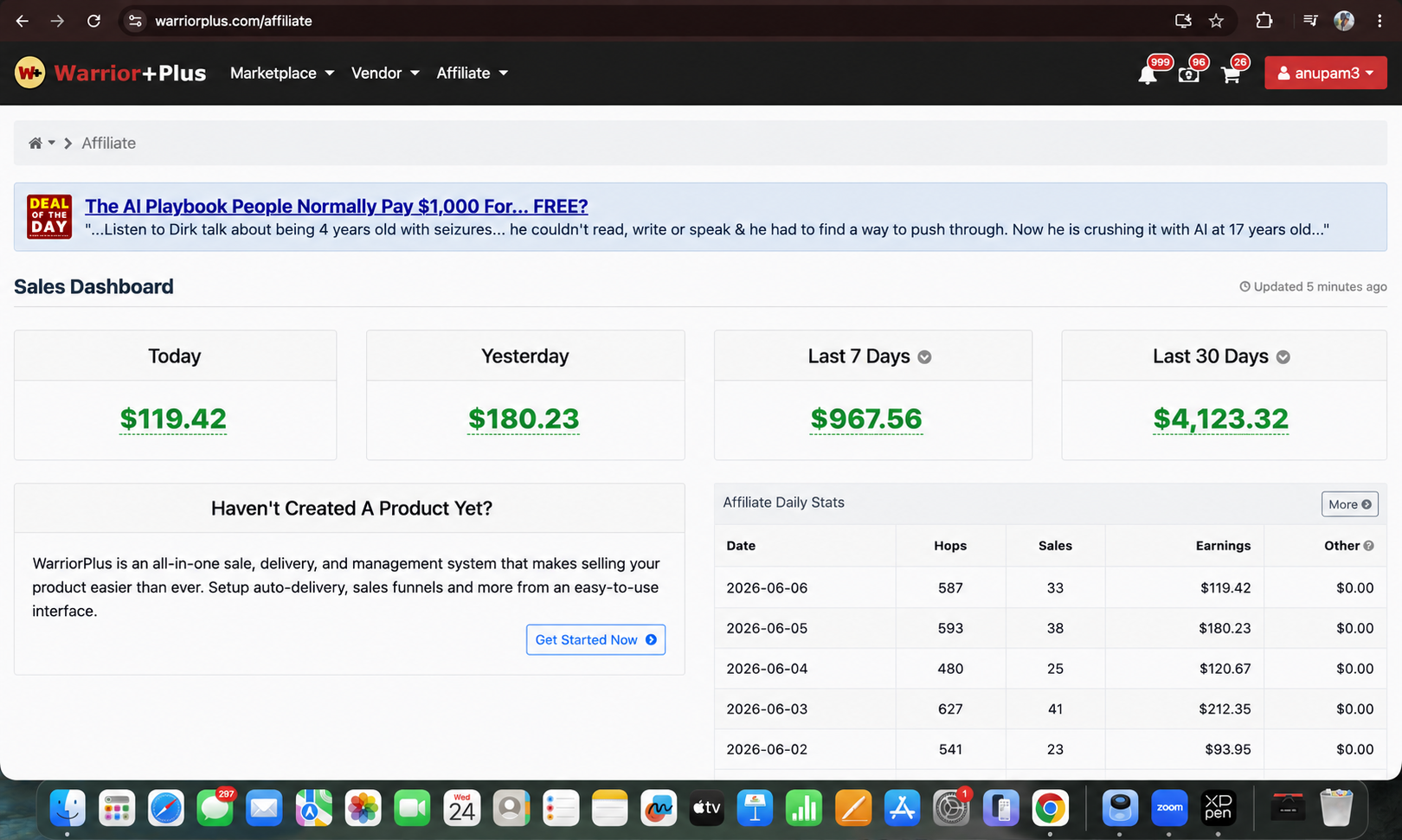Open the money icon with 96 badge
1402x840 pixels.
coord(1189,74)
